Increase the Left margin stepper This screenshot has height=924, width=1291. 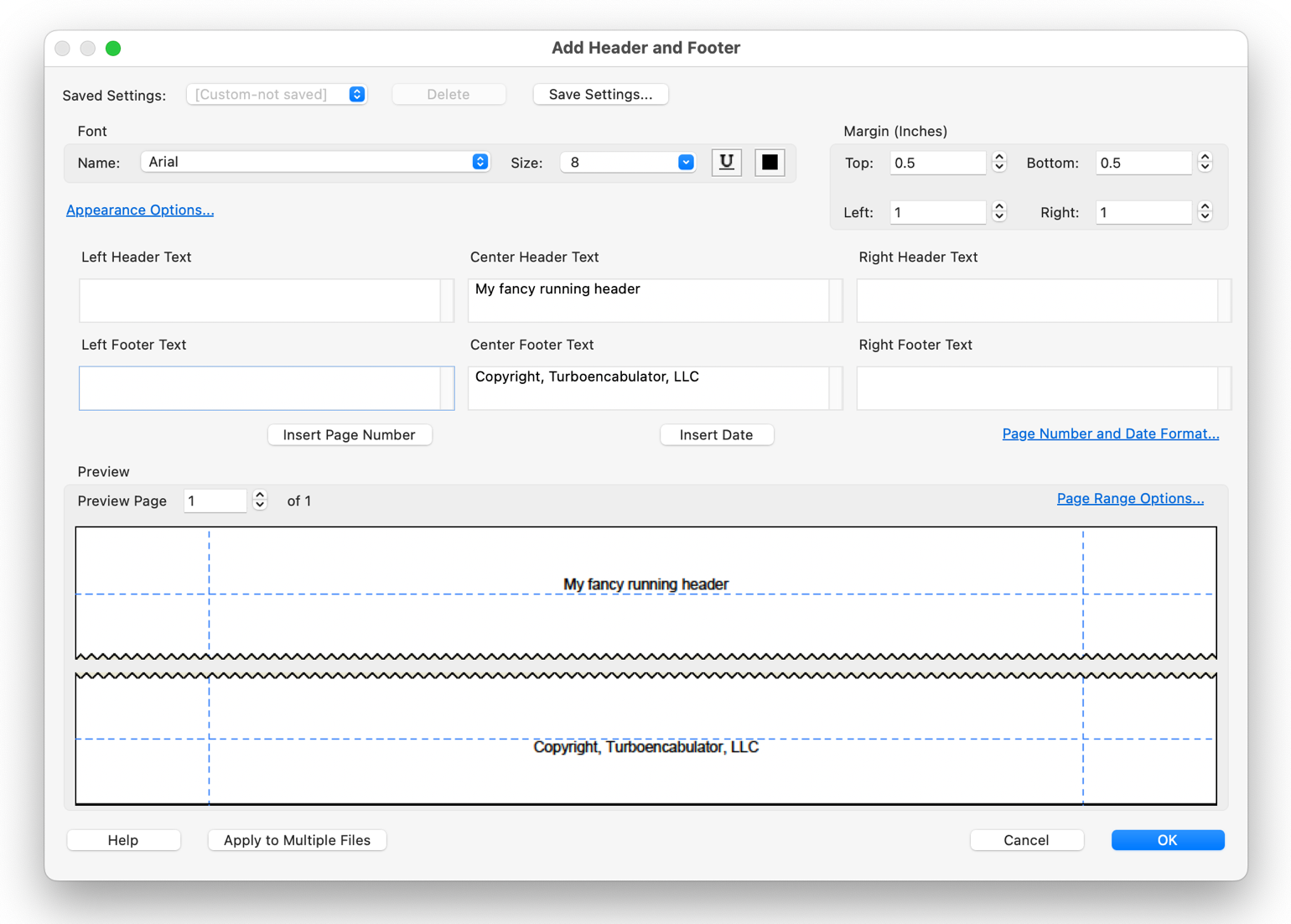(x=998, y=207)
